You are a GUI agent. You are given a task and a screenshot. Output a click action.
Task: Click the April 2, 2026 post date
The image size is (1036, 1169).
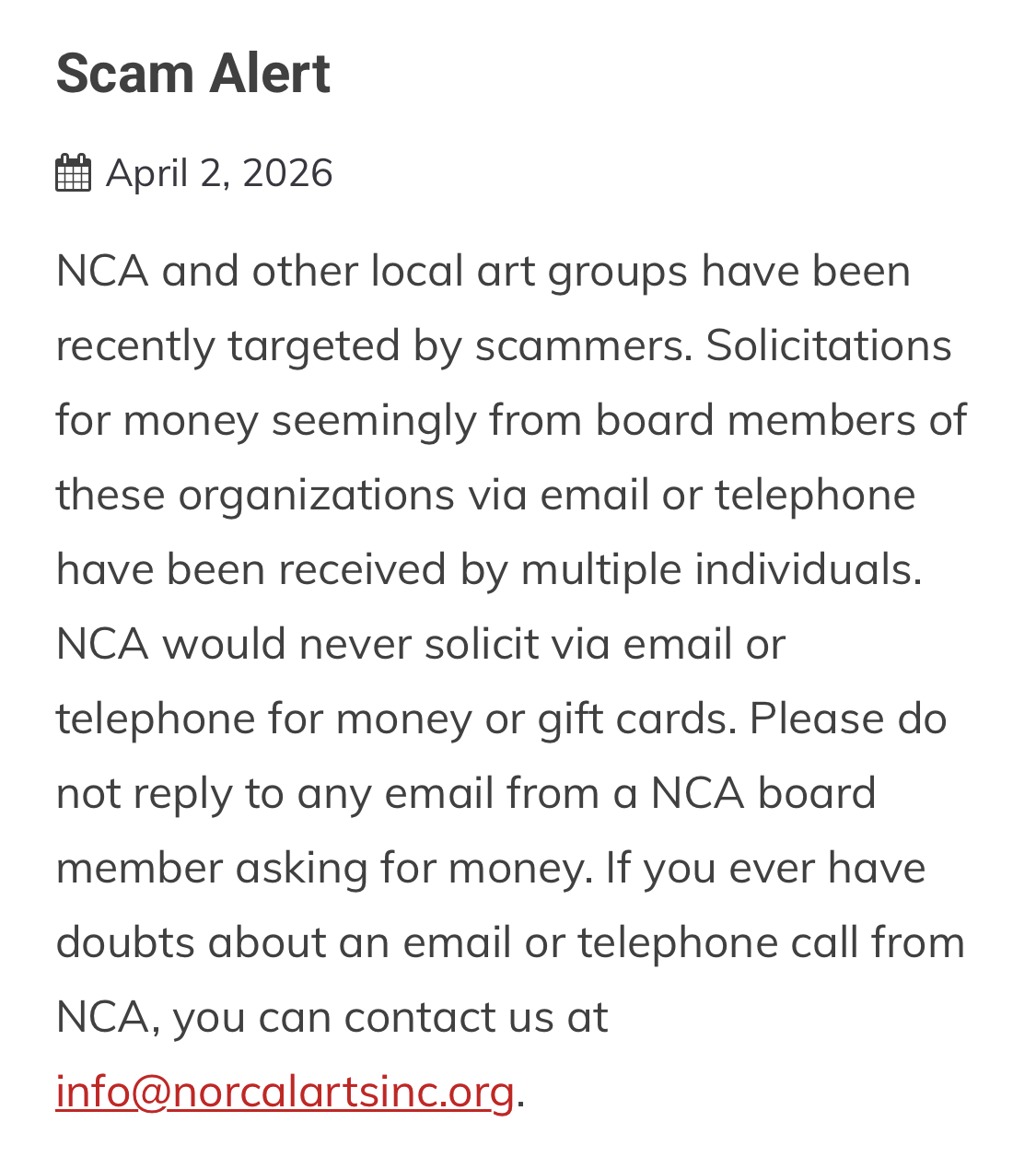tap(219, 173)
